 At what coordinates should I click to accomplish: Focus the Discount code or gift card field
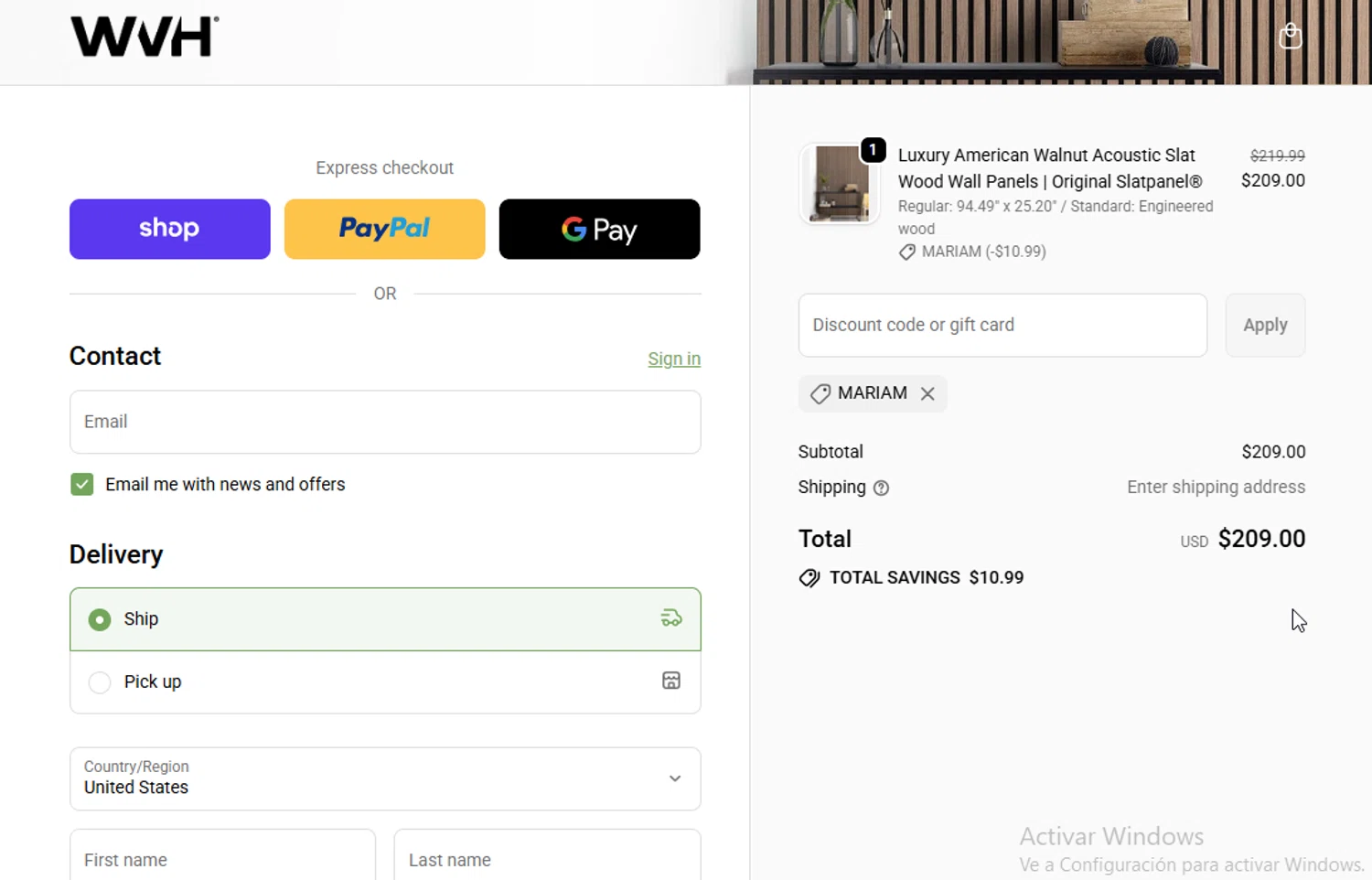[1002, 325]
